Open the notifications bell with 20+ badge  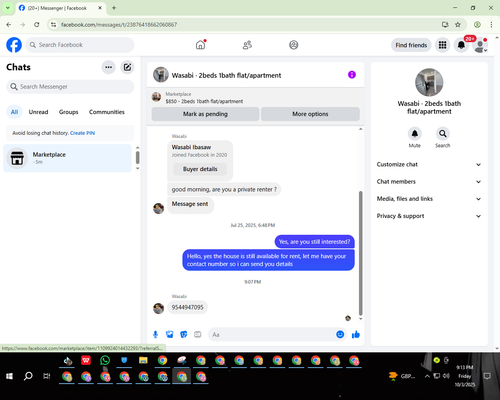point(461,45)
